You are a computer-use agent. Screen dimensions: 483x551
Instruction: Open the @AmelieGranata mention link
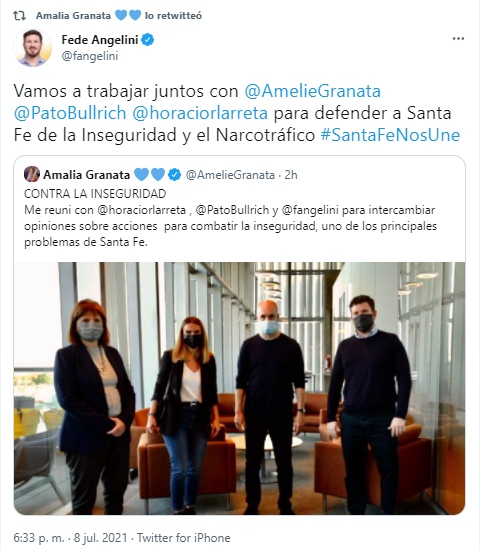pos(313,91)
